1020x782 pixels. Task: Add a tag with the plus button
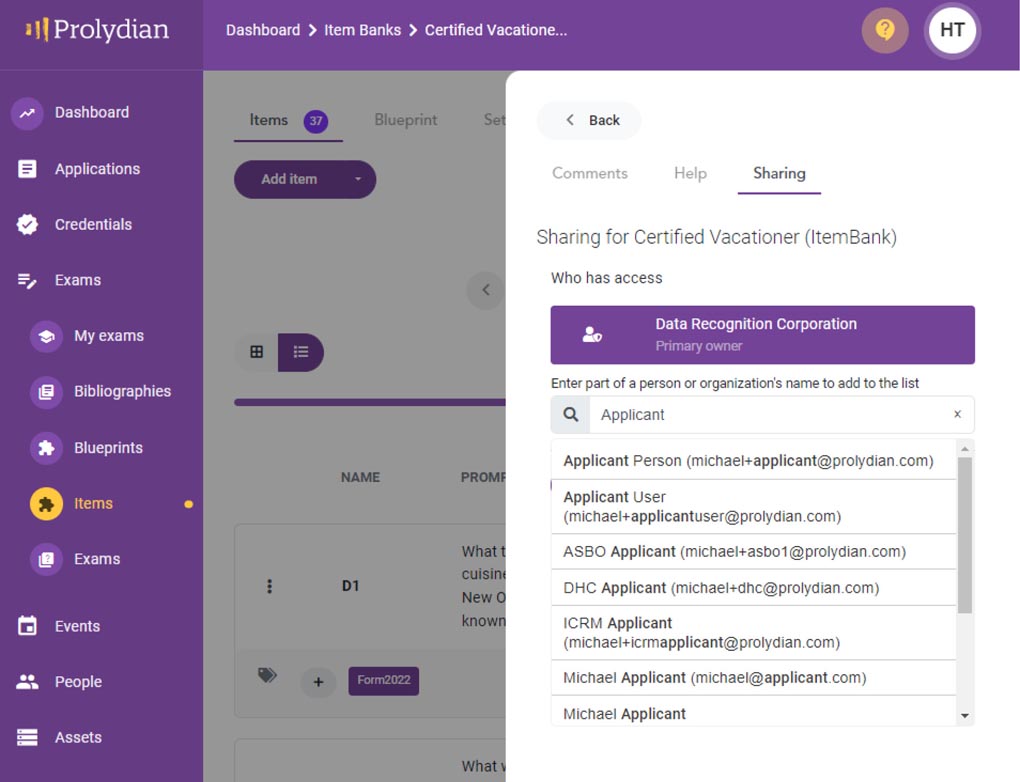(318, 682)
